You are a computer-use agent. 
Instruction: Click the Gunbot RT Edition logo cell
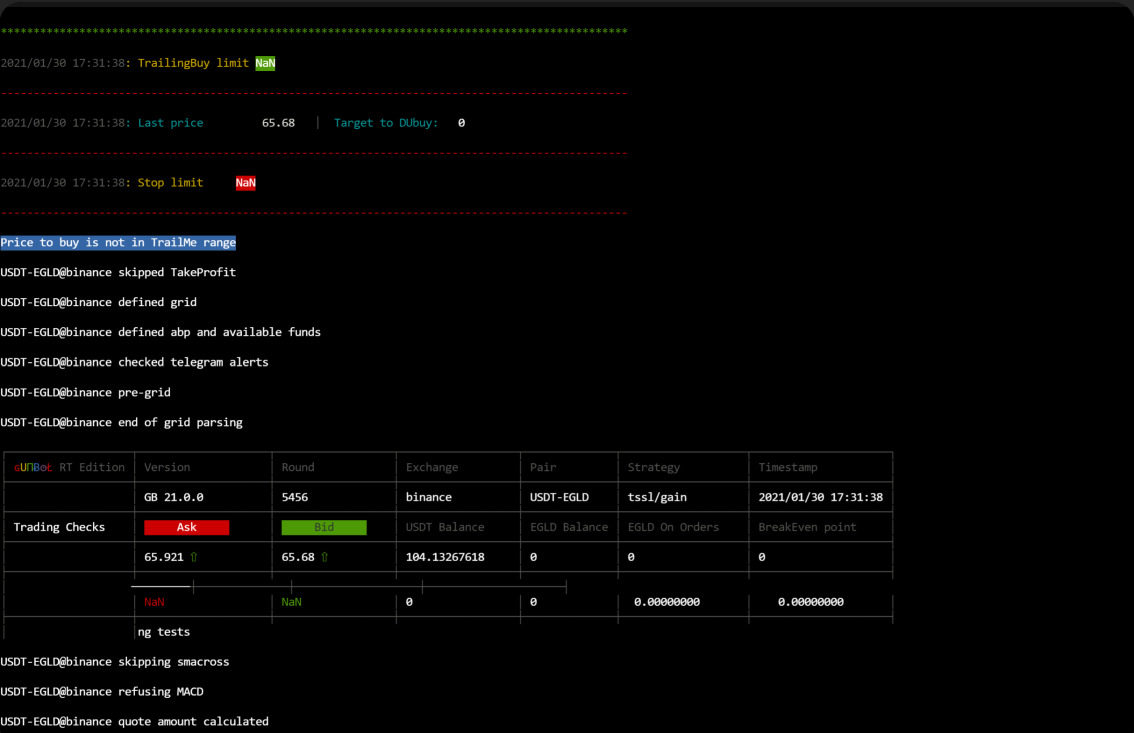(69, 468)
